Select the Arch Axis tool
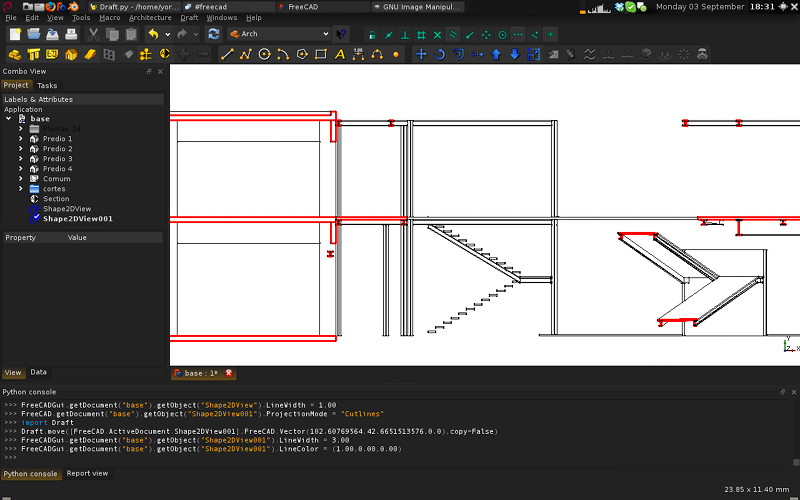 coord(146,54)
